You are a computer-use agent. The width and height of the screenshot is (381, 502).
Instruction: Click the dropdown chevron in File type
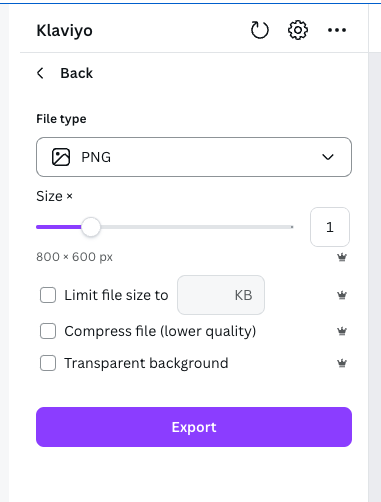(328, 157)
